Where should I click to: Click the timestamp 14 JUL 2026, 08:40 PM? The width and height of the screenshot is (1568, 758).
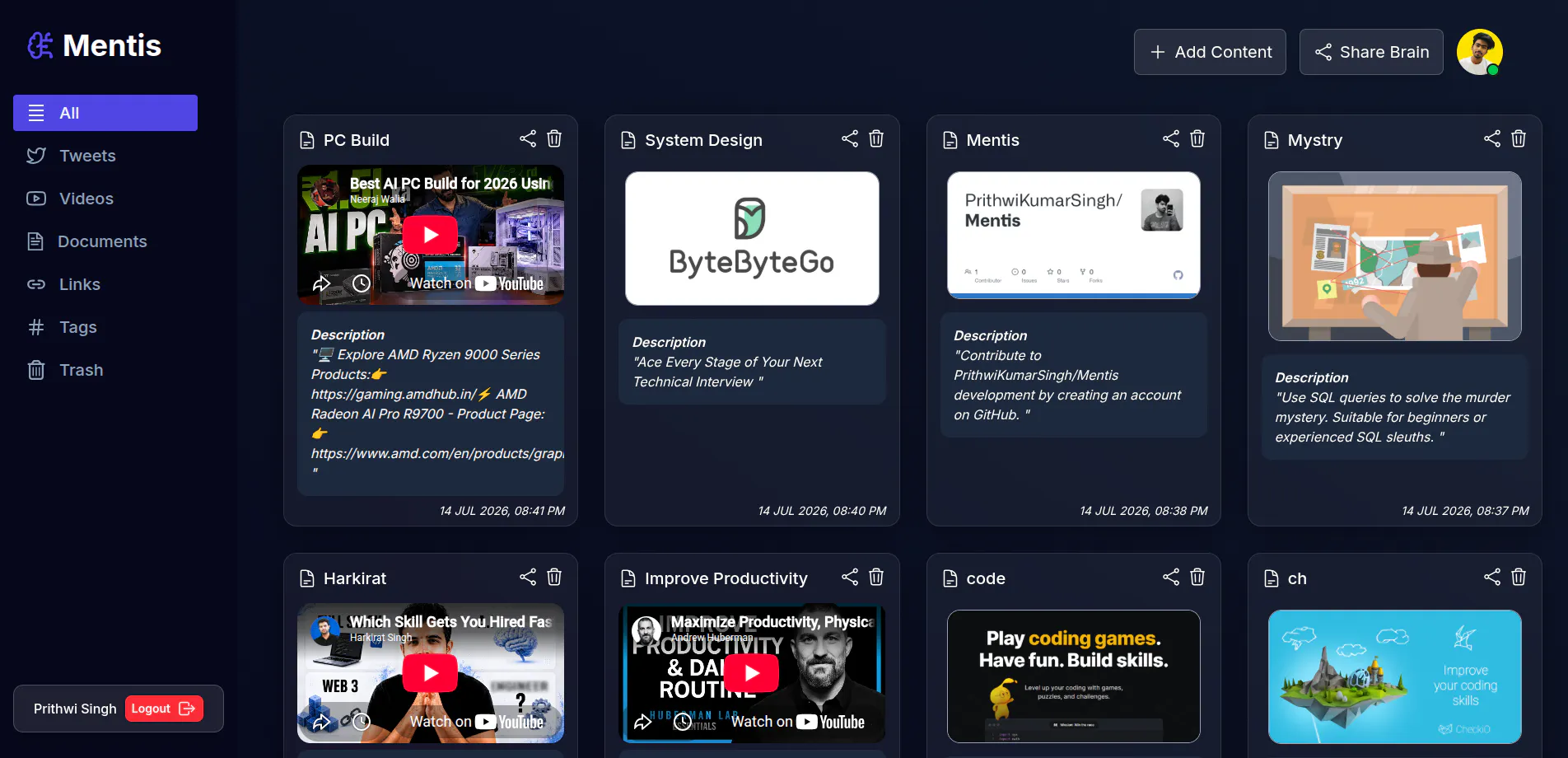pos(823,511)
